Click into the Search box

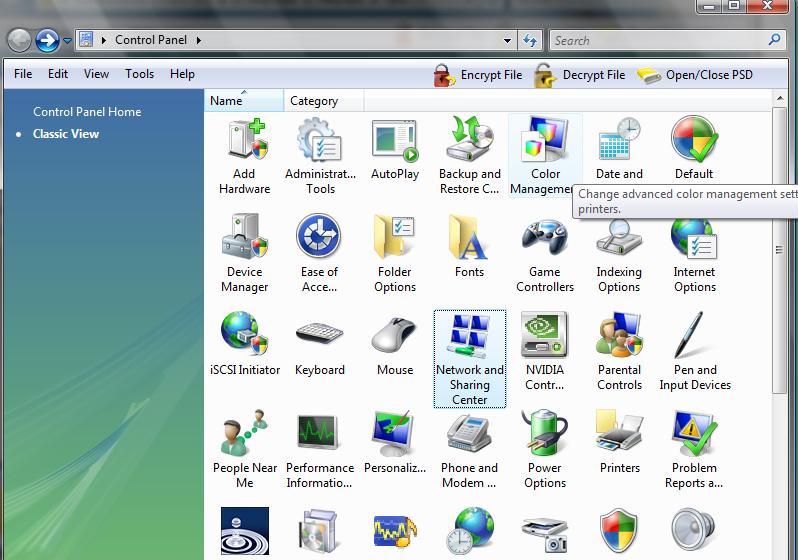[659, 41]
